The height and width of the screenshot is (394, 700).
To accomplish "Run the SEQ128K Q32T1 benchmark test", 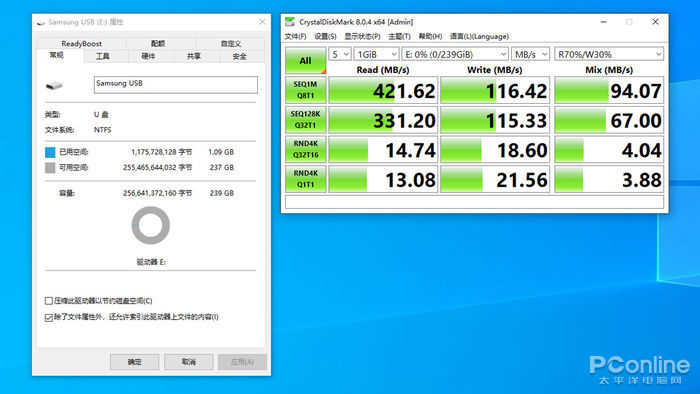I will [x=306, y=120].
